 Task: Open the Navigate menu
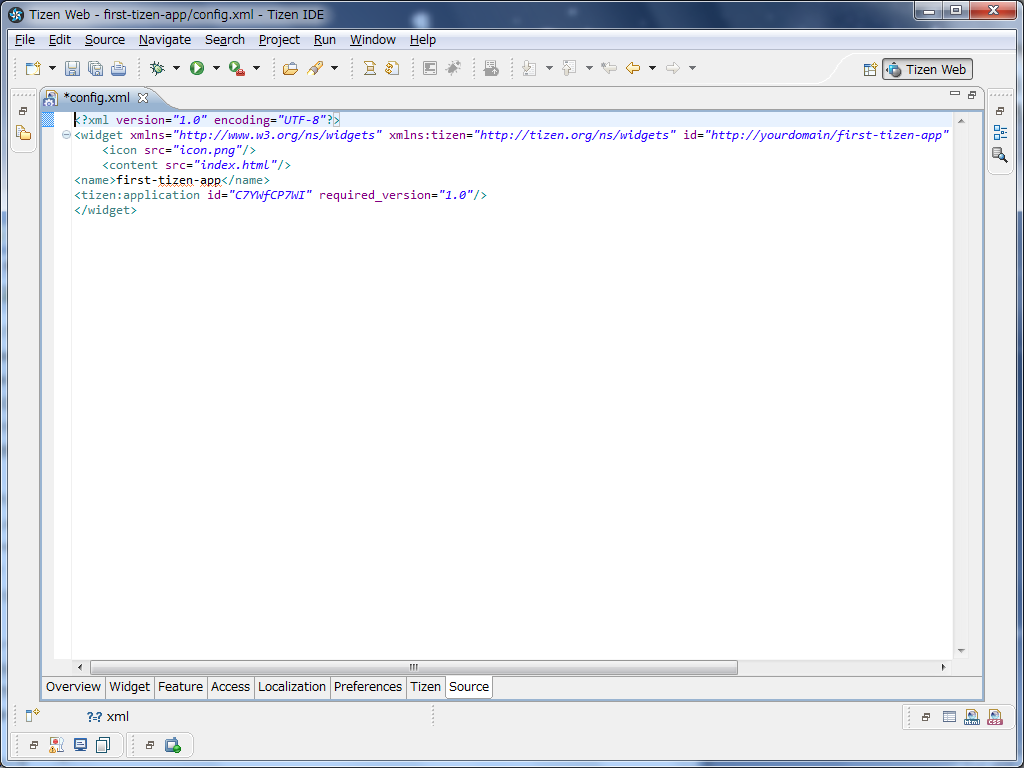[x=165, y=40]
